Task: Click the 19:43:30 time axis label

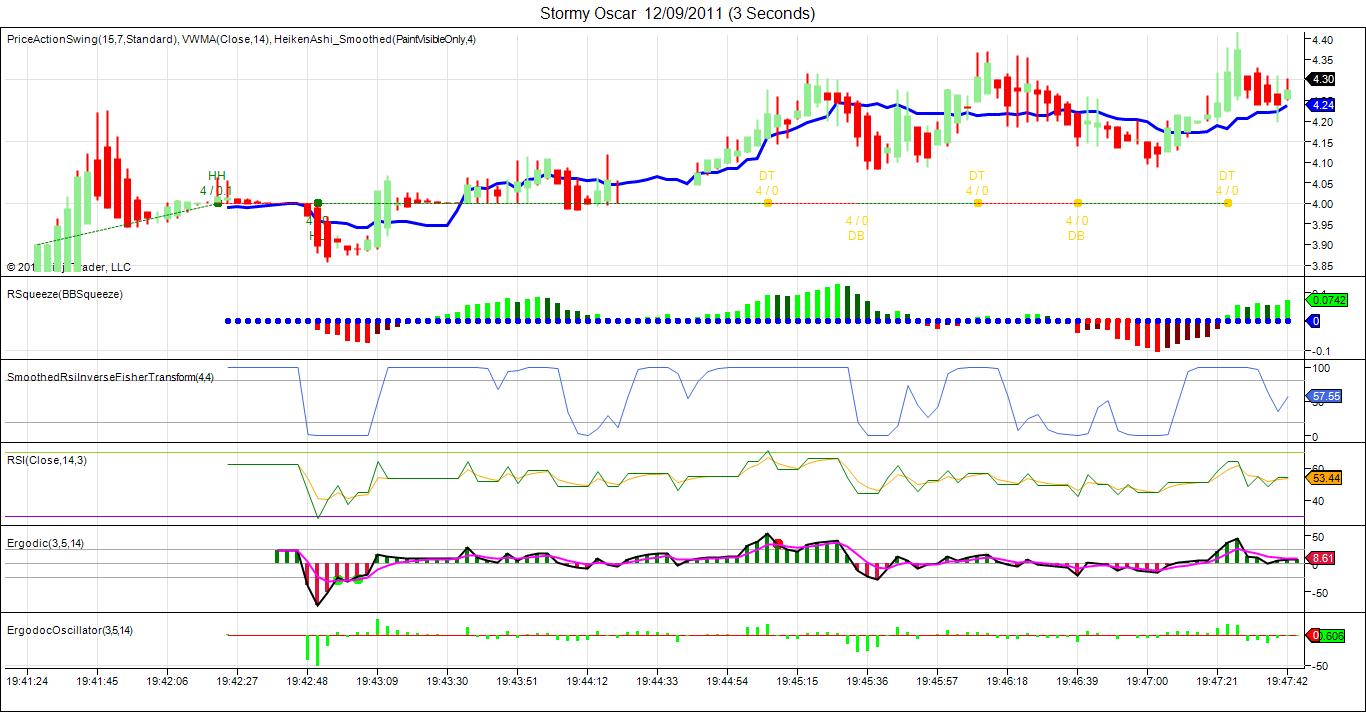Action: [447, 682]
